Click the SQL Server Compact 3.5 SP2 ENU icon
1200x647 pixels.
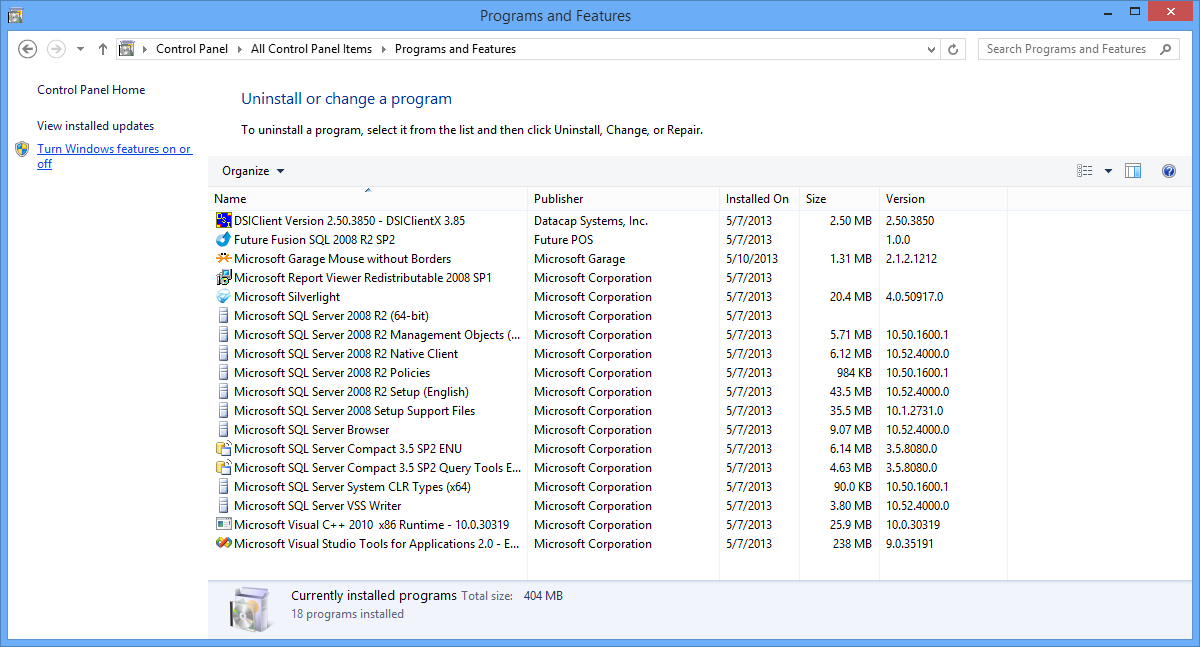tap(223, 449)
